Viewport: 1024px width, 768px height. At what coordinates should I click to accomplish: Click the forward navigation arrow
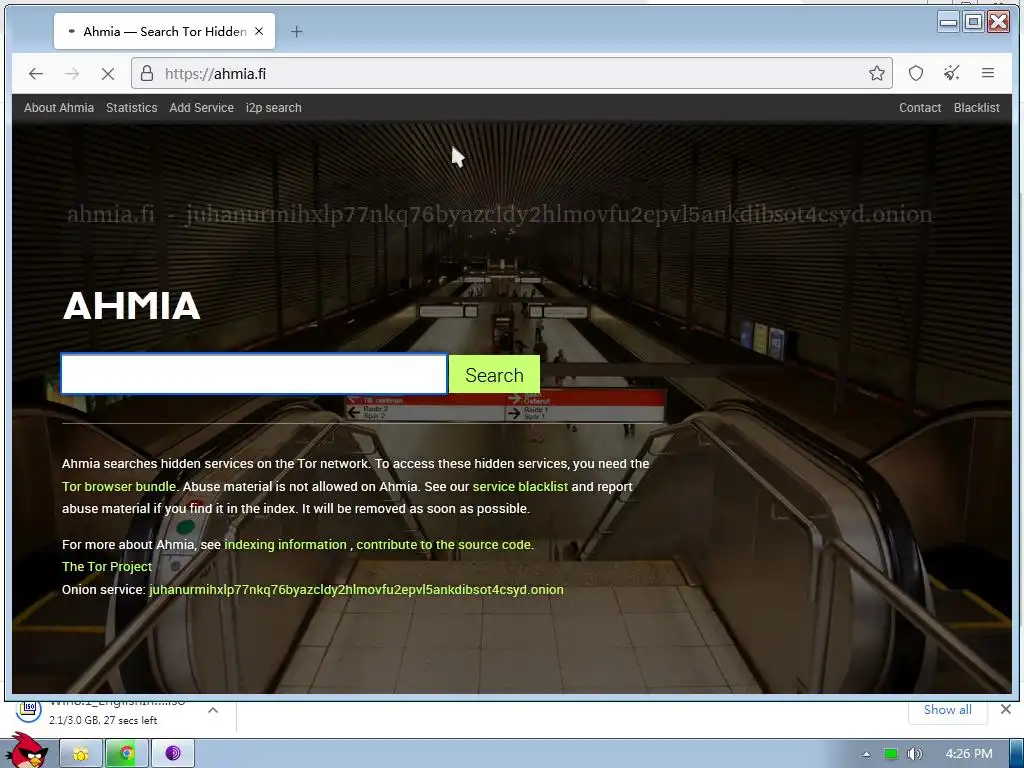tap(72, 74)
